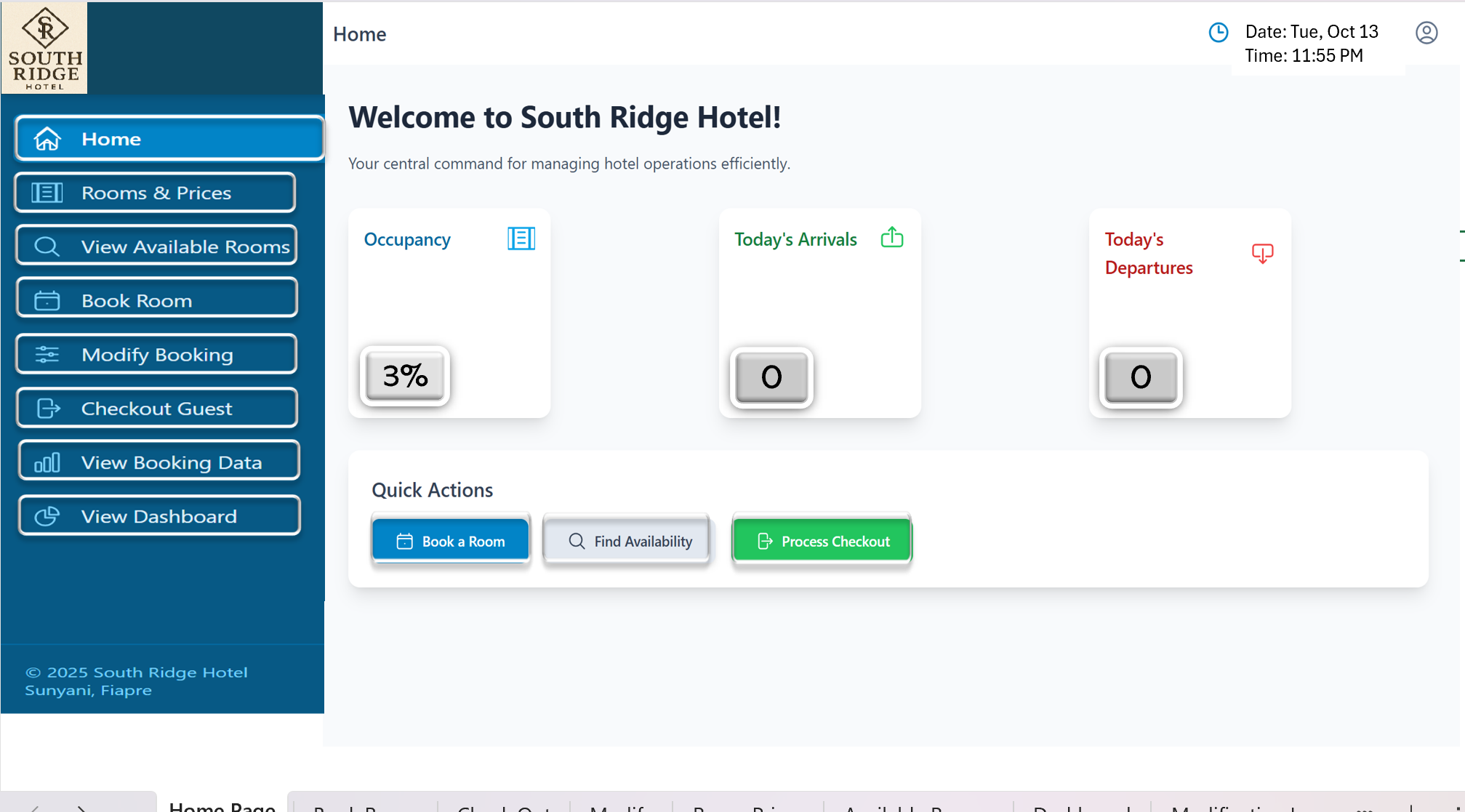The height and width of the screenshot is (812, 1465).
Task: Choose Checkout Guest in the sidebar
Action: pyautogui.click(x=157, y=408)
